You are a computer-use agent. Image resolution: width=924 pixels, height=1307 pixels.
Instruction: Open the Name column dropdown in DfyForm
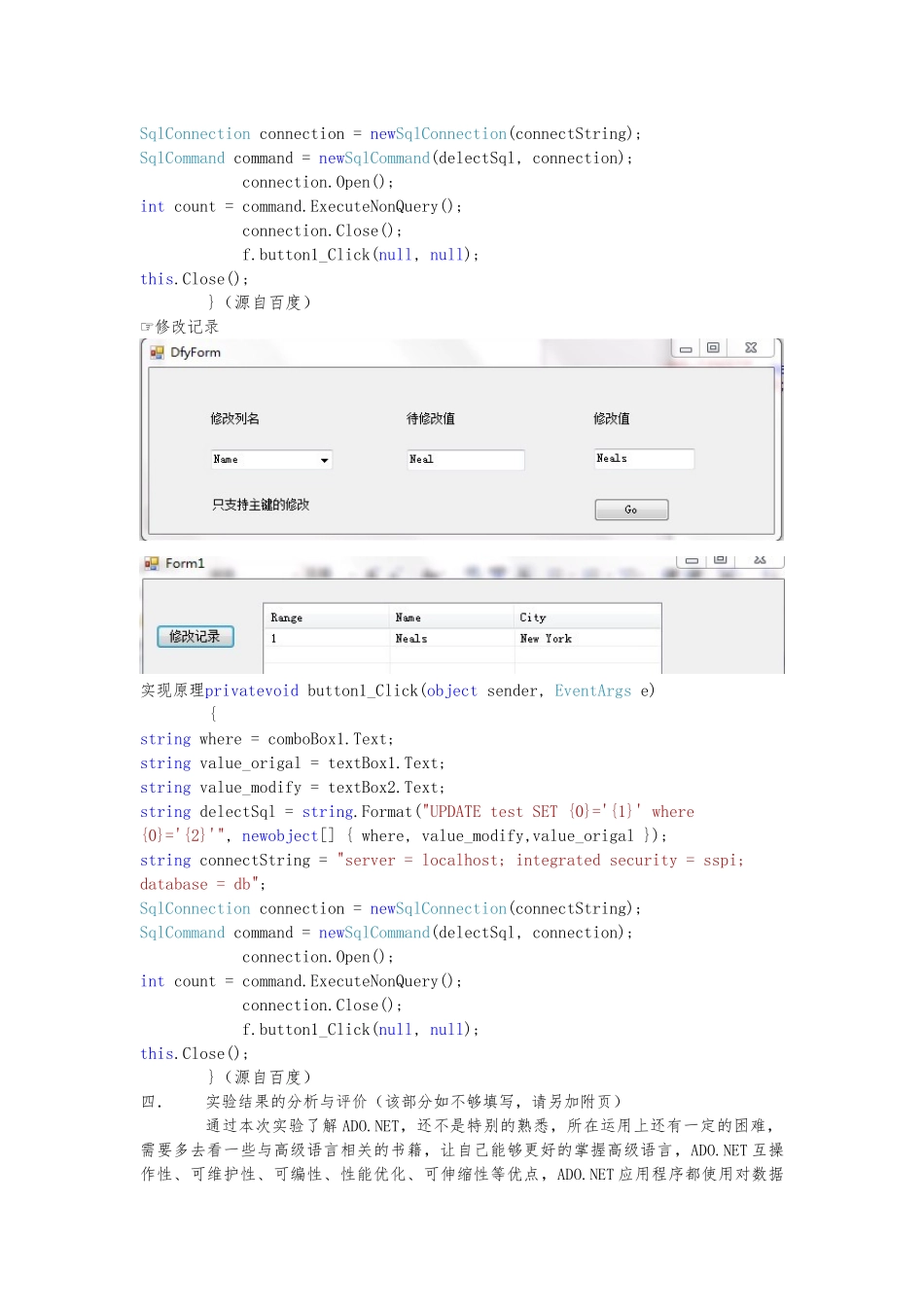click(x=324, y=460)
